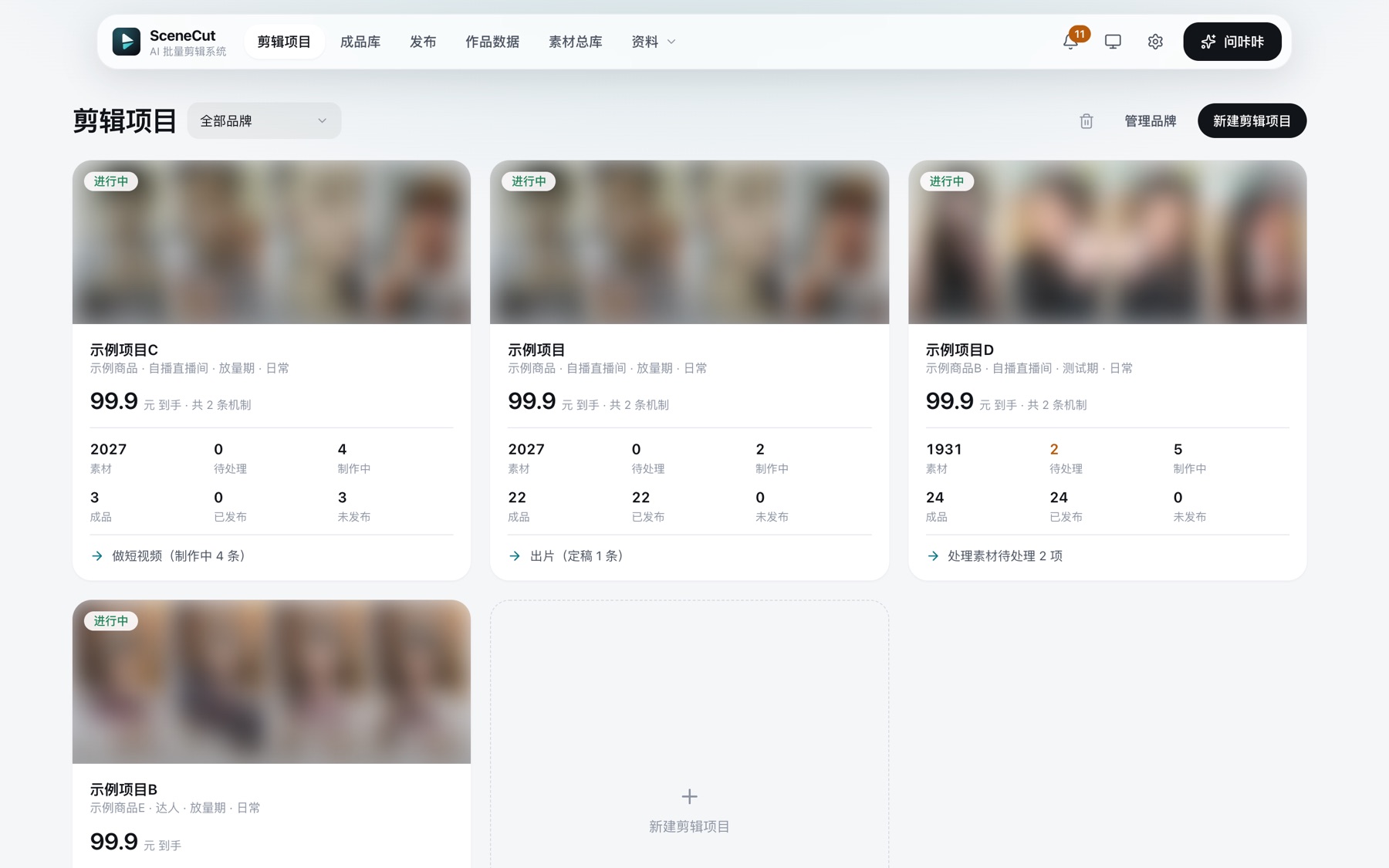
Task: Click arrow icon beside 出片 action
Action: [515, 556]
